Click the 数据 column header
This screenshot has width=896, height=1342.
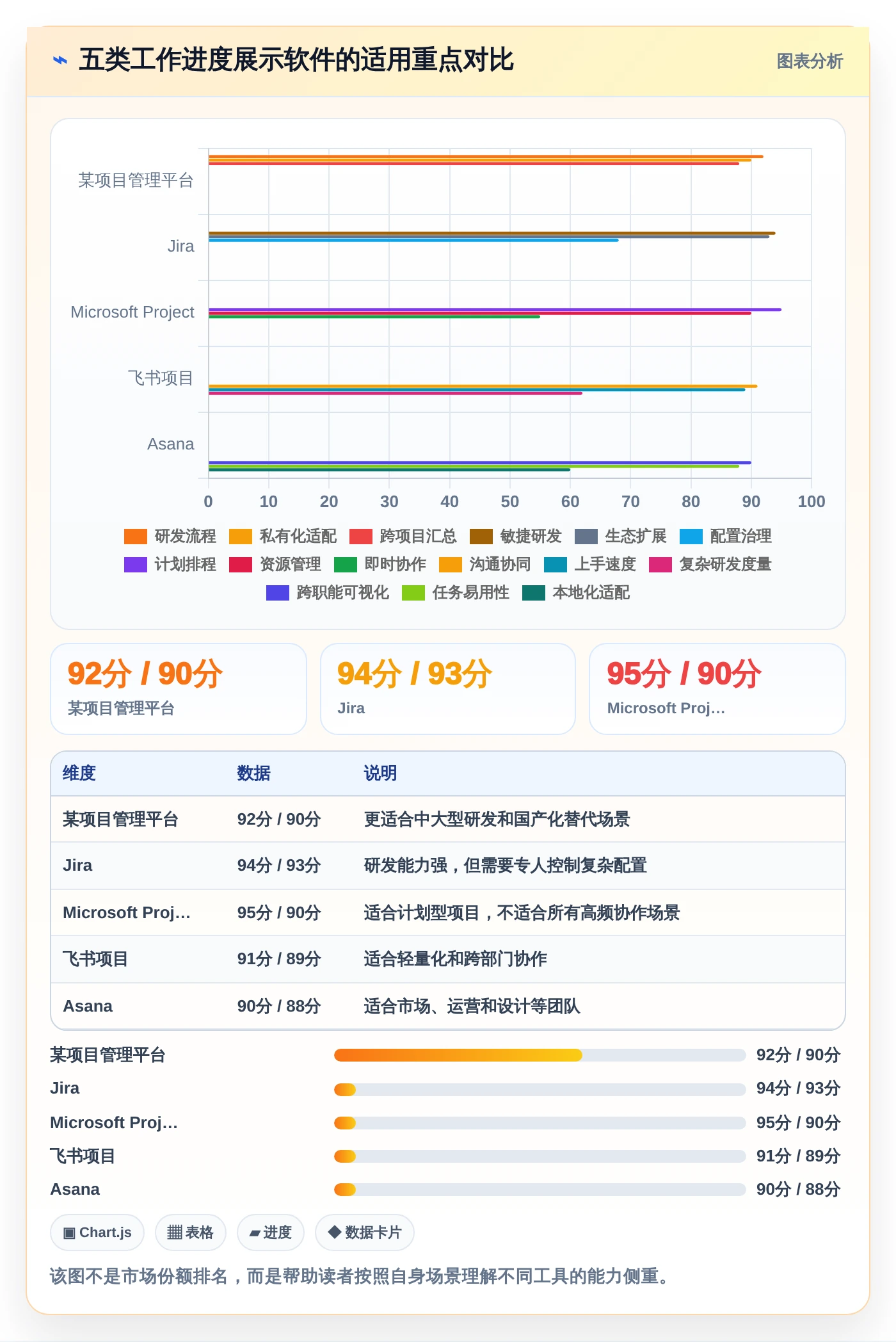tap(253, 773)
